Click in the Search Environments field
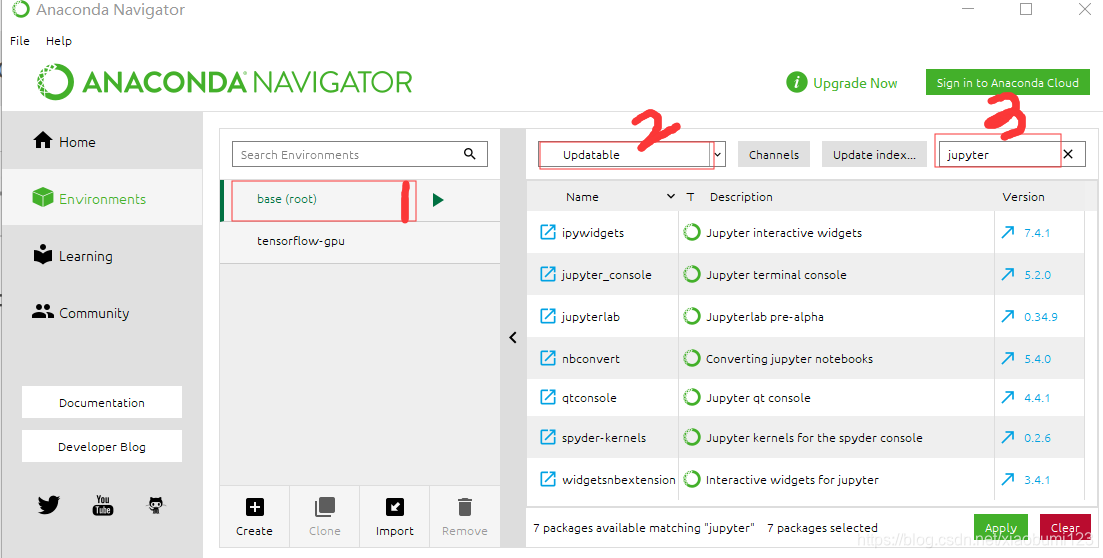 pyautogui.click(x=359, y=154)
